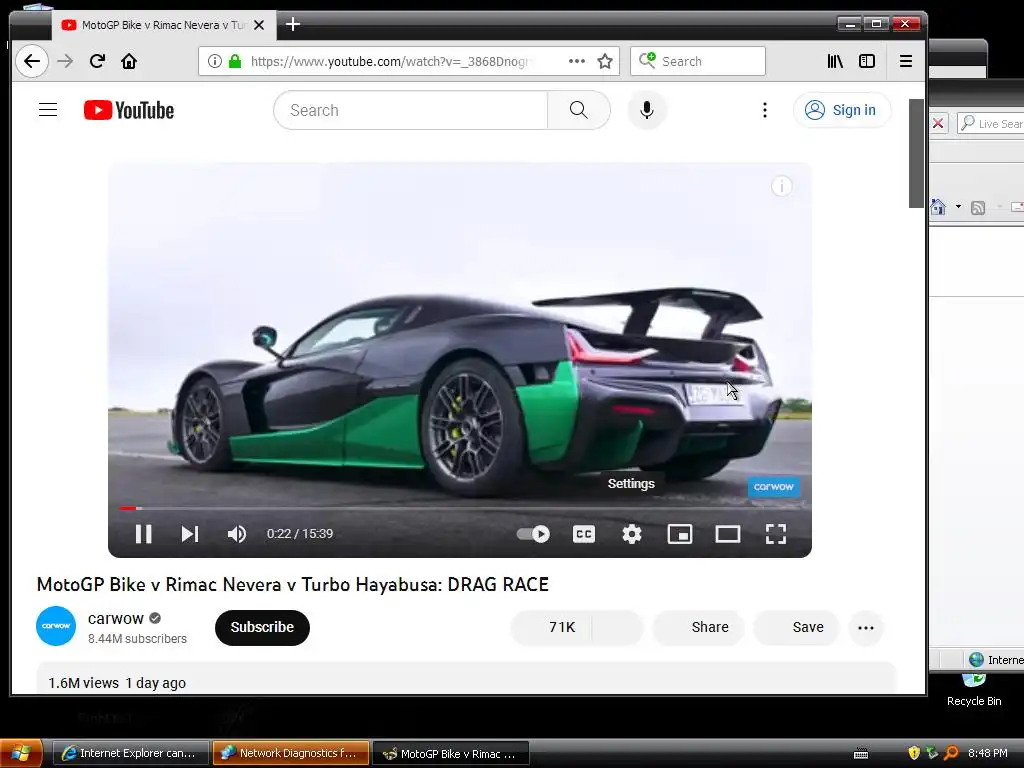
Task: Sign in to YouTube
Action: click(x=841, y=110)
